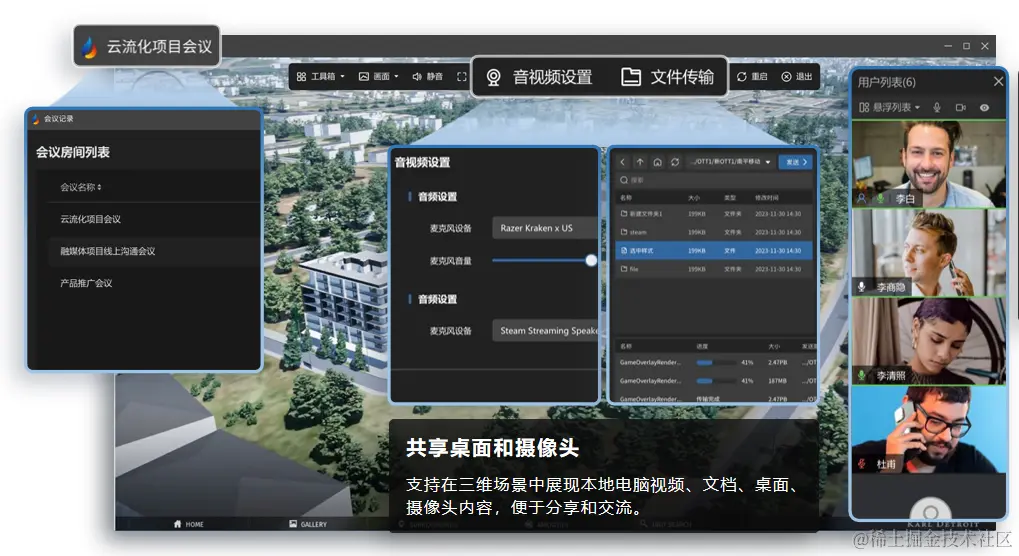Select 李清照 video thumbnail
This screenshot has width=1019, height=556.
pyautogui.click(x=929, y=342)
